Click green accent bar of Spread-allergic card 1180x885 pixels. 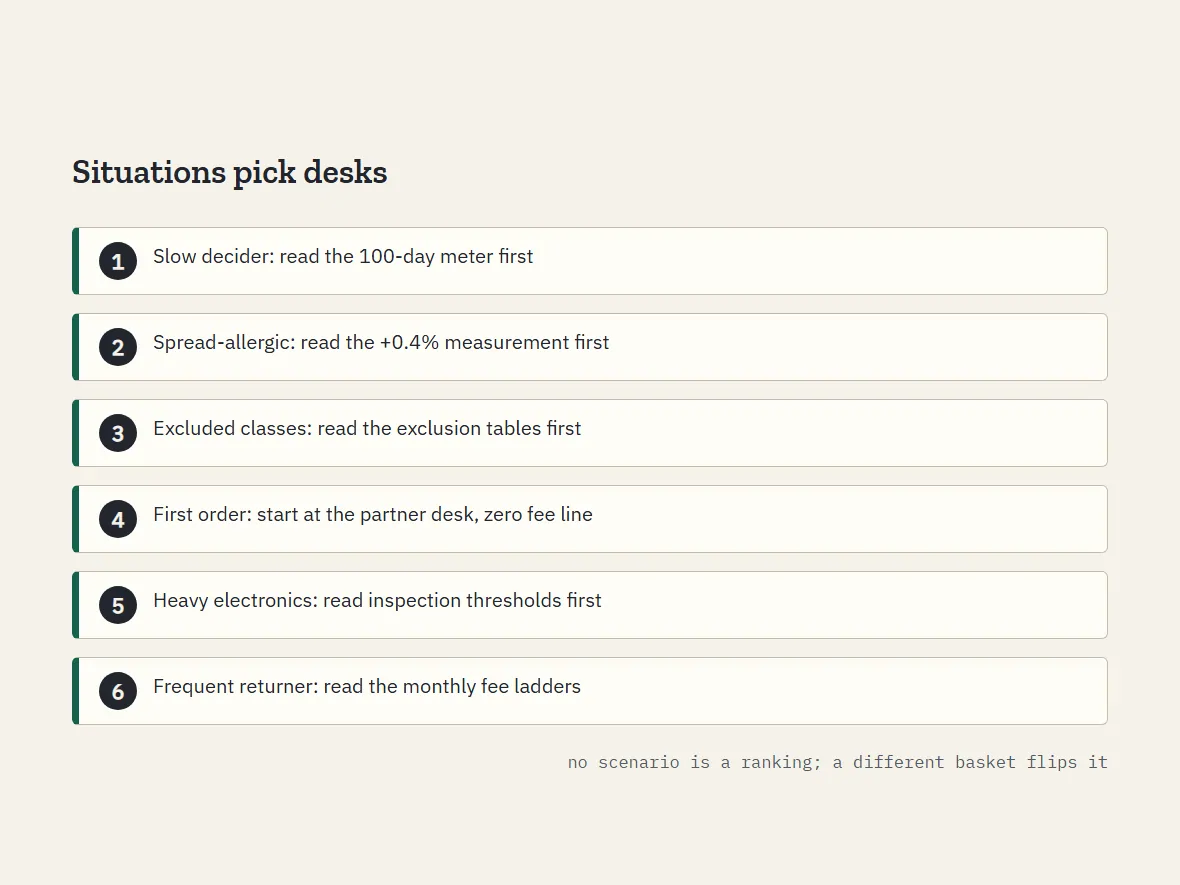(75, 347)
